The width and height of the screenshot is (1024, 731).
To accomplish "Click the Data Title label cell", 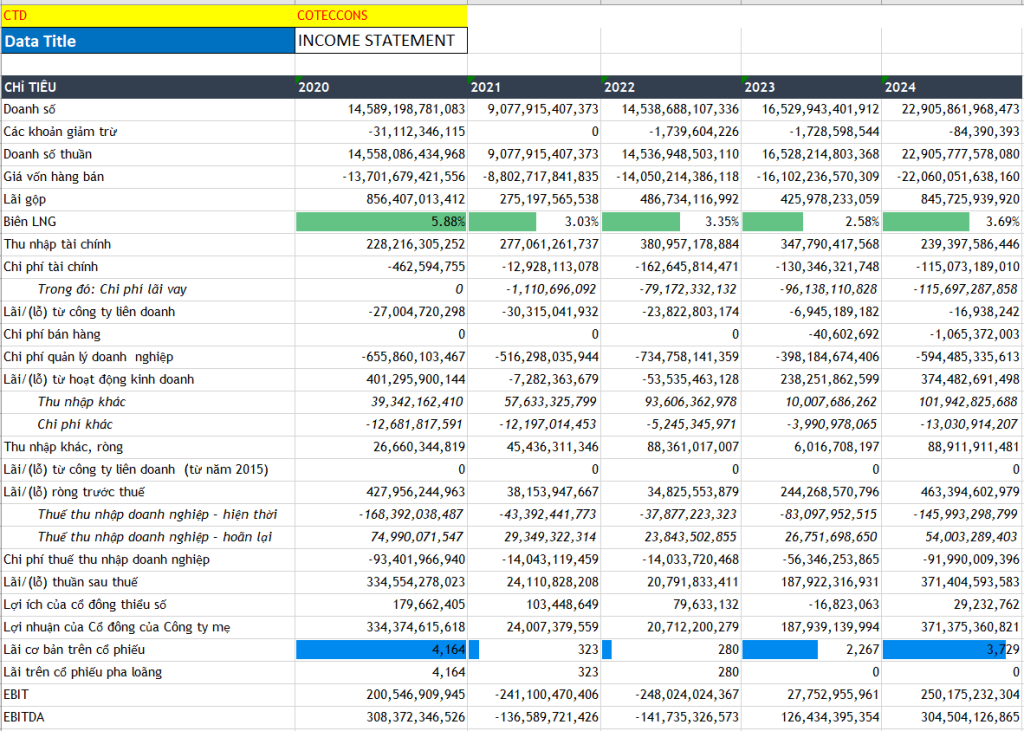I will [148, 41].
